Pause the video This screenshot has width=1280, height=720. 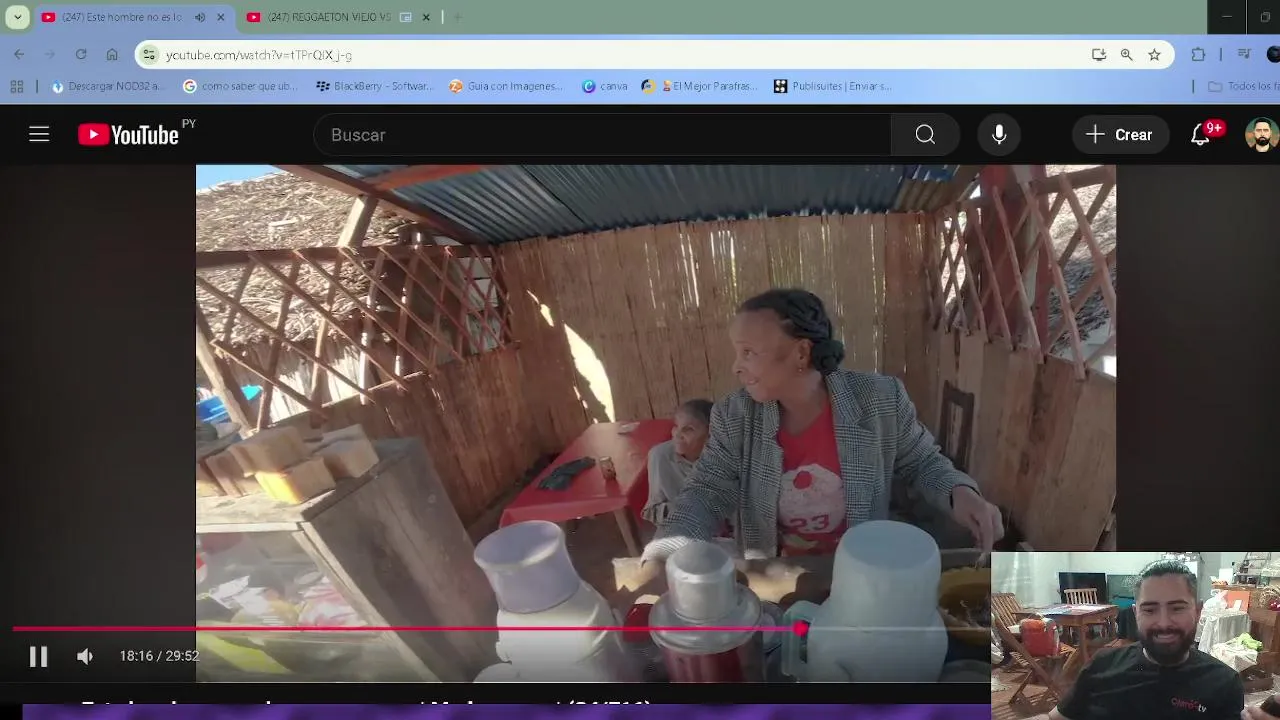pos(38,656)
